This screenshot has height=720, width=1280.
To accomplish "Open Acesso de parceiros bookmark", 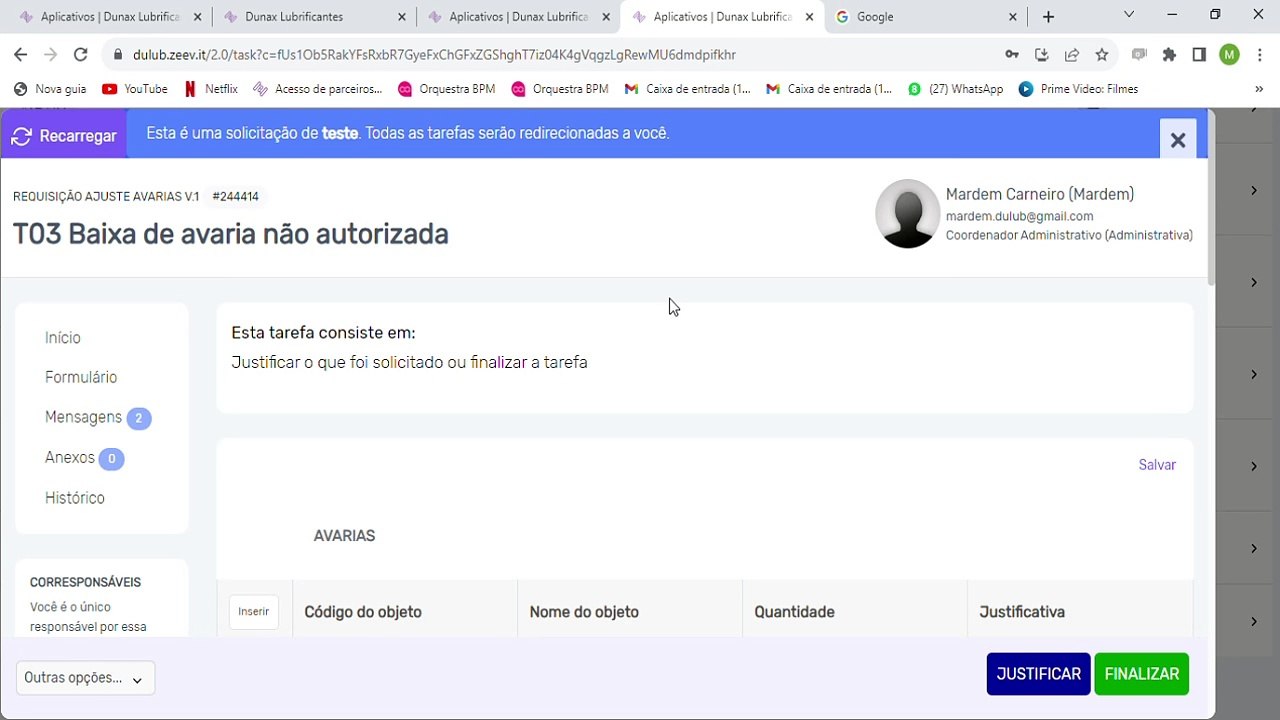I will point(318,89).
